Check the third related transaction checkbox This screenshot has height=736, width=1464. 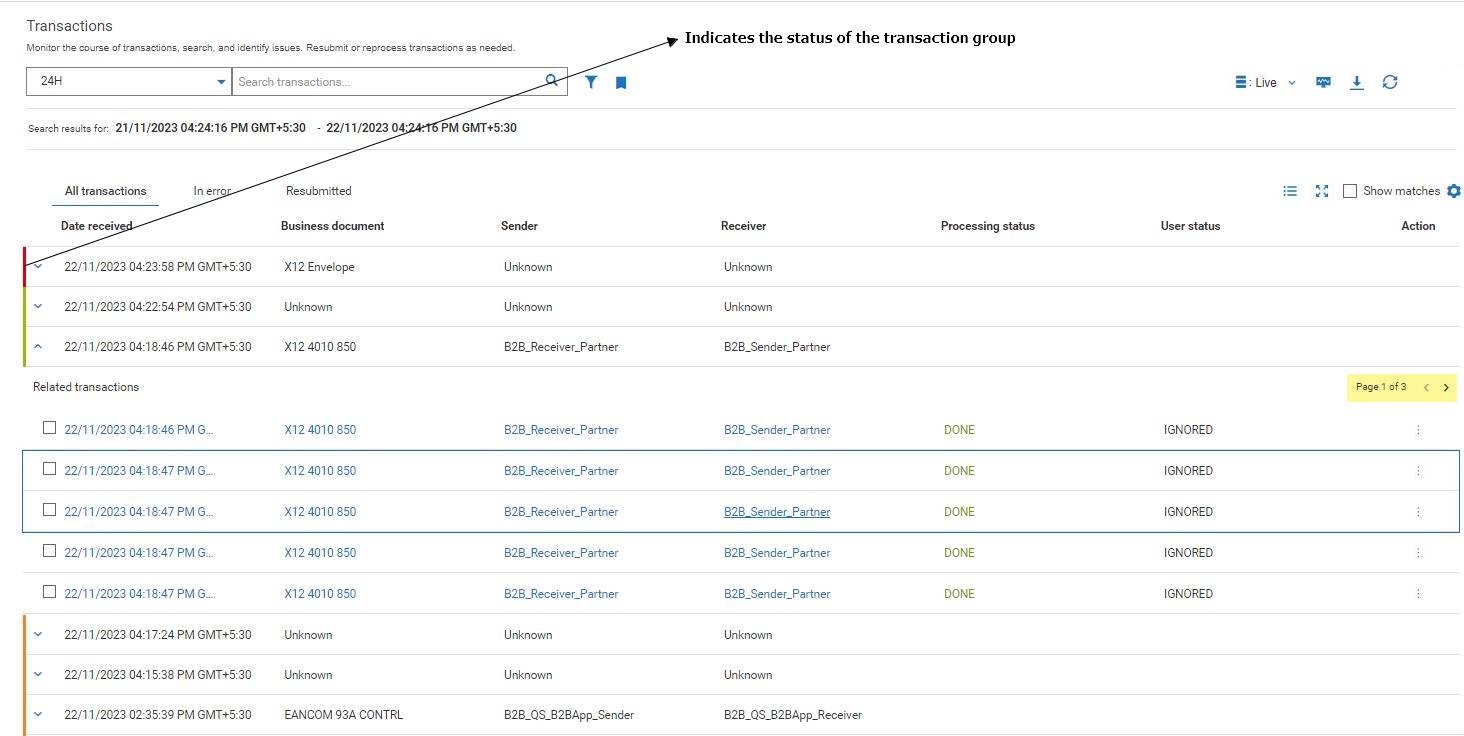49,510
